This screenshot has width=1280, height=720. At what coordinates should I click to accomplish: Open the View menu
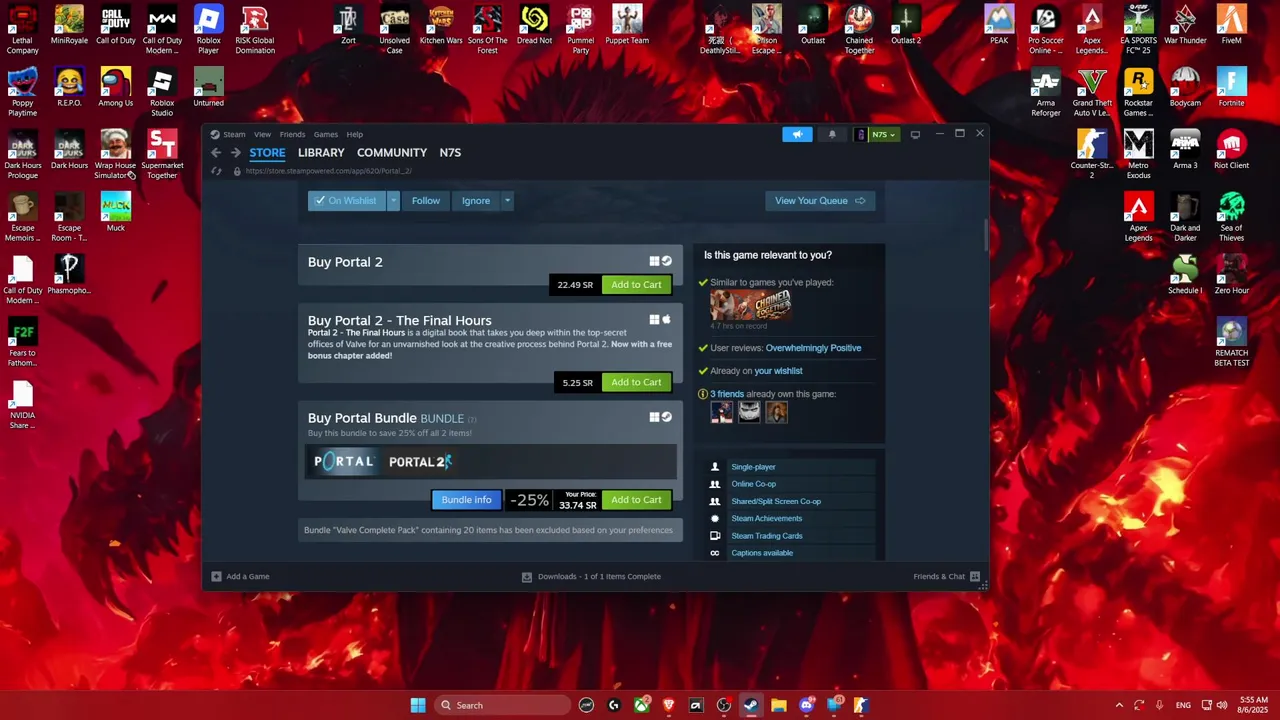pos(262,134)
